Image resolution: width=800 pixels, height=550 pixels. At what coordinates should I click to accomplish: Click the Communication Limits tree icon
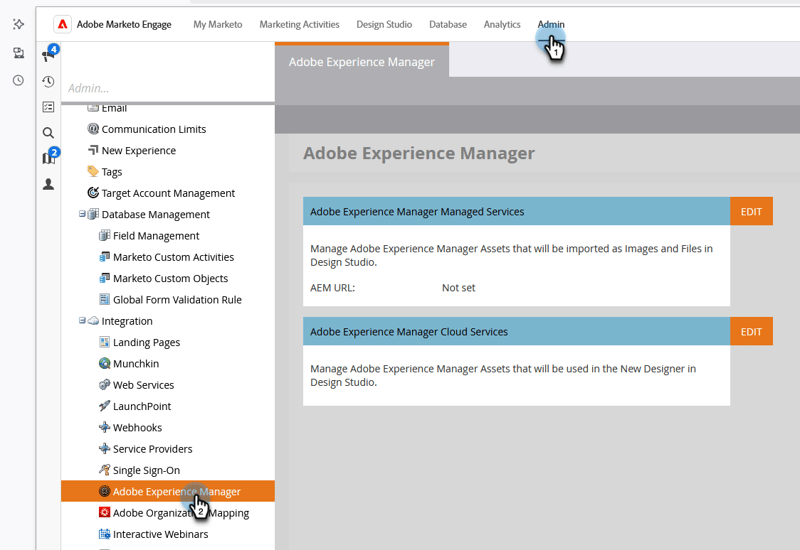[93, 129]
